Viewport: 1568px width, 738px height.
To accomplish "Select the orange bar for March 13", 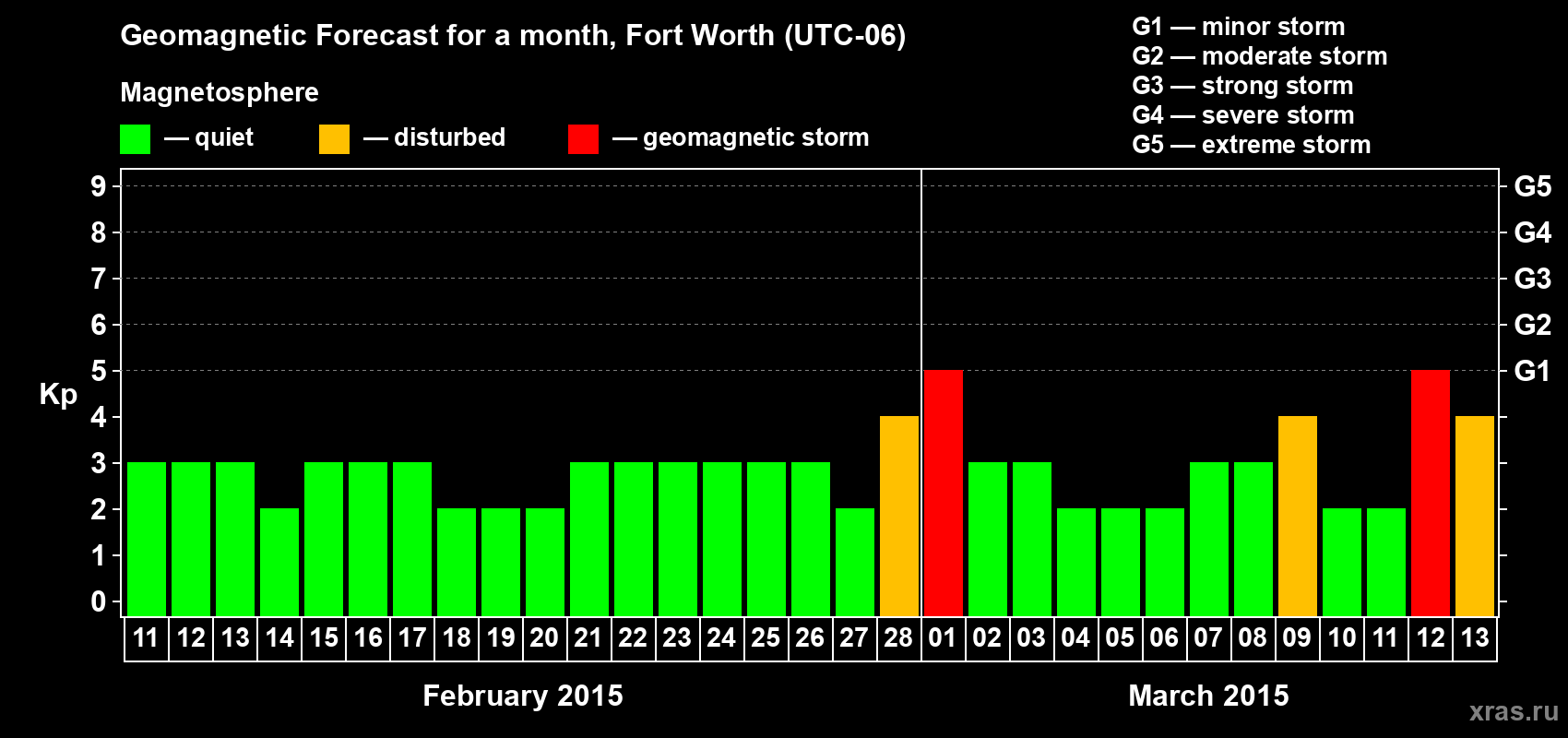I will coord(1475,517).
